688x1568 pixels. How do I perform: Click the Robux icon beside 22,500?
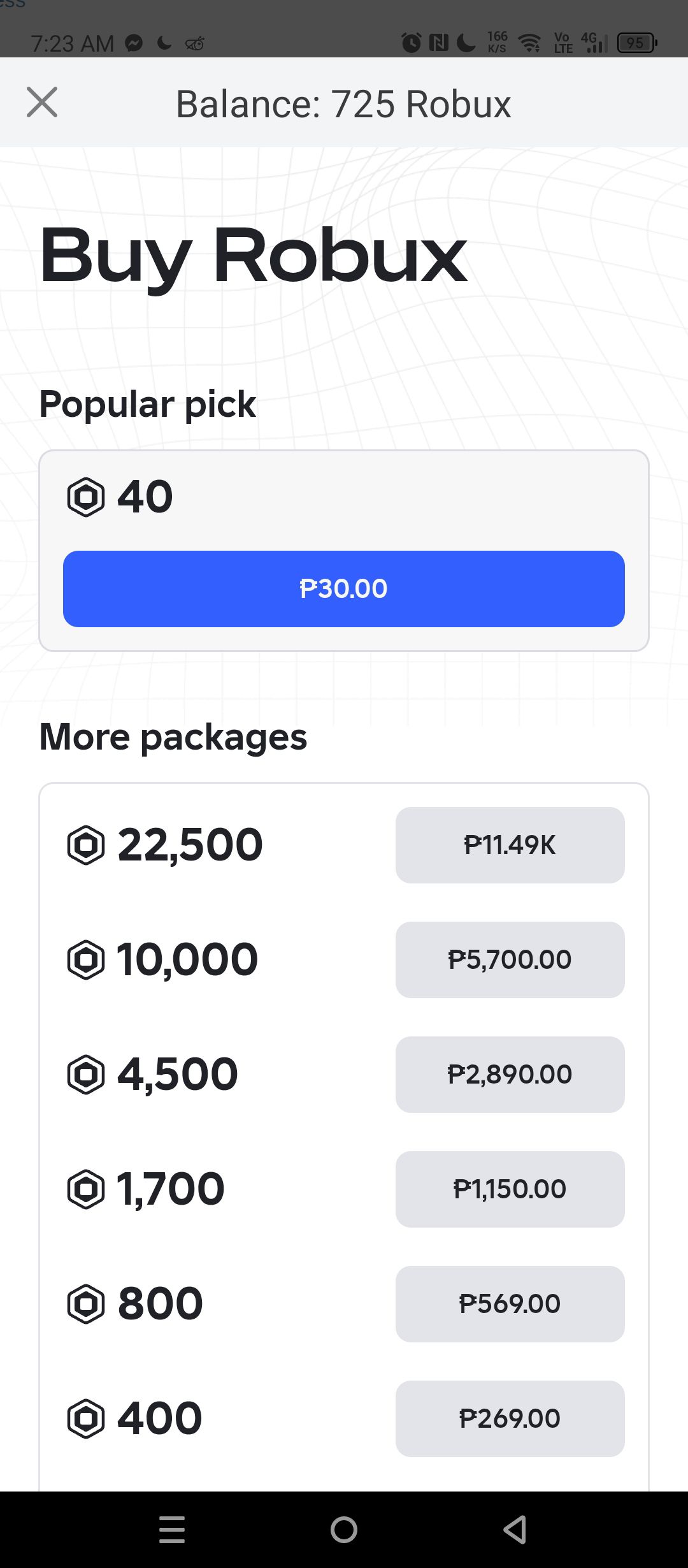(86, 845)
